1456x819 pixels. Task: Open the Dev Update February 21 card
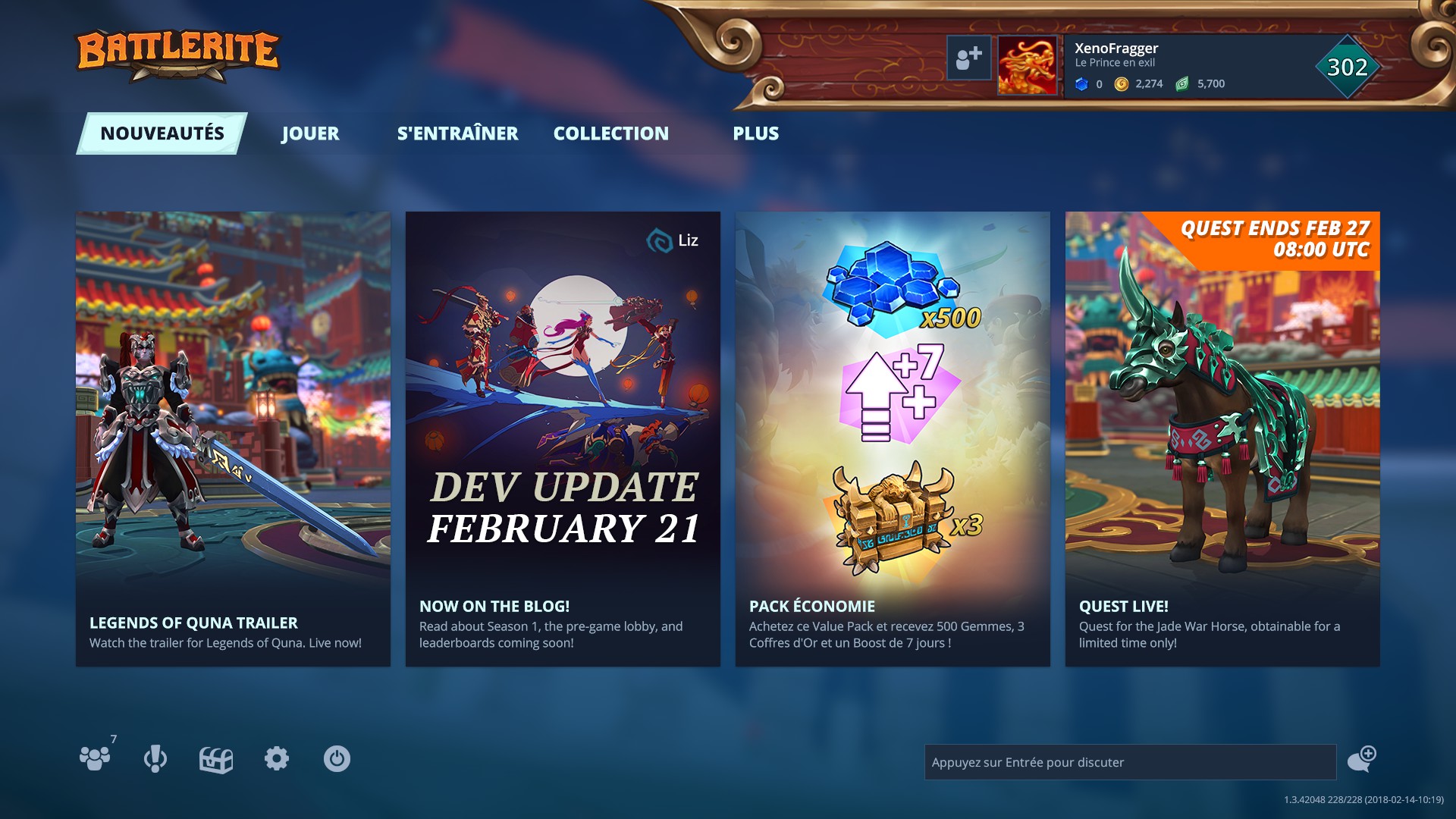pyautogui.click(x=563, y=439)
